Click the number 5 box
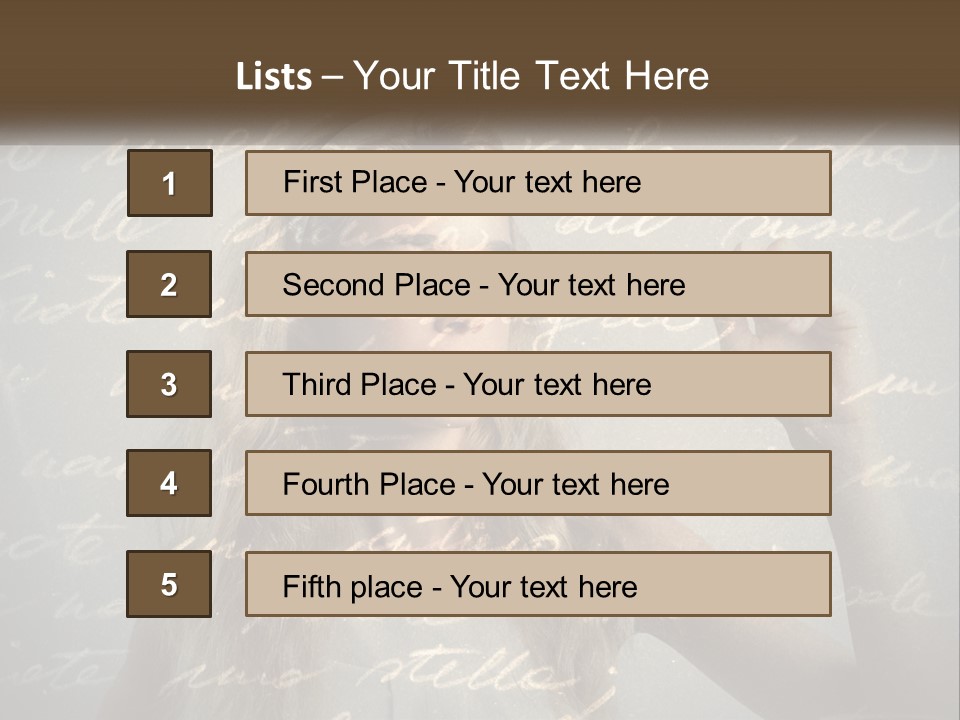 click(x=169, y=584)
